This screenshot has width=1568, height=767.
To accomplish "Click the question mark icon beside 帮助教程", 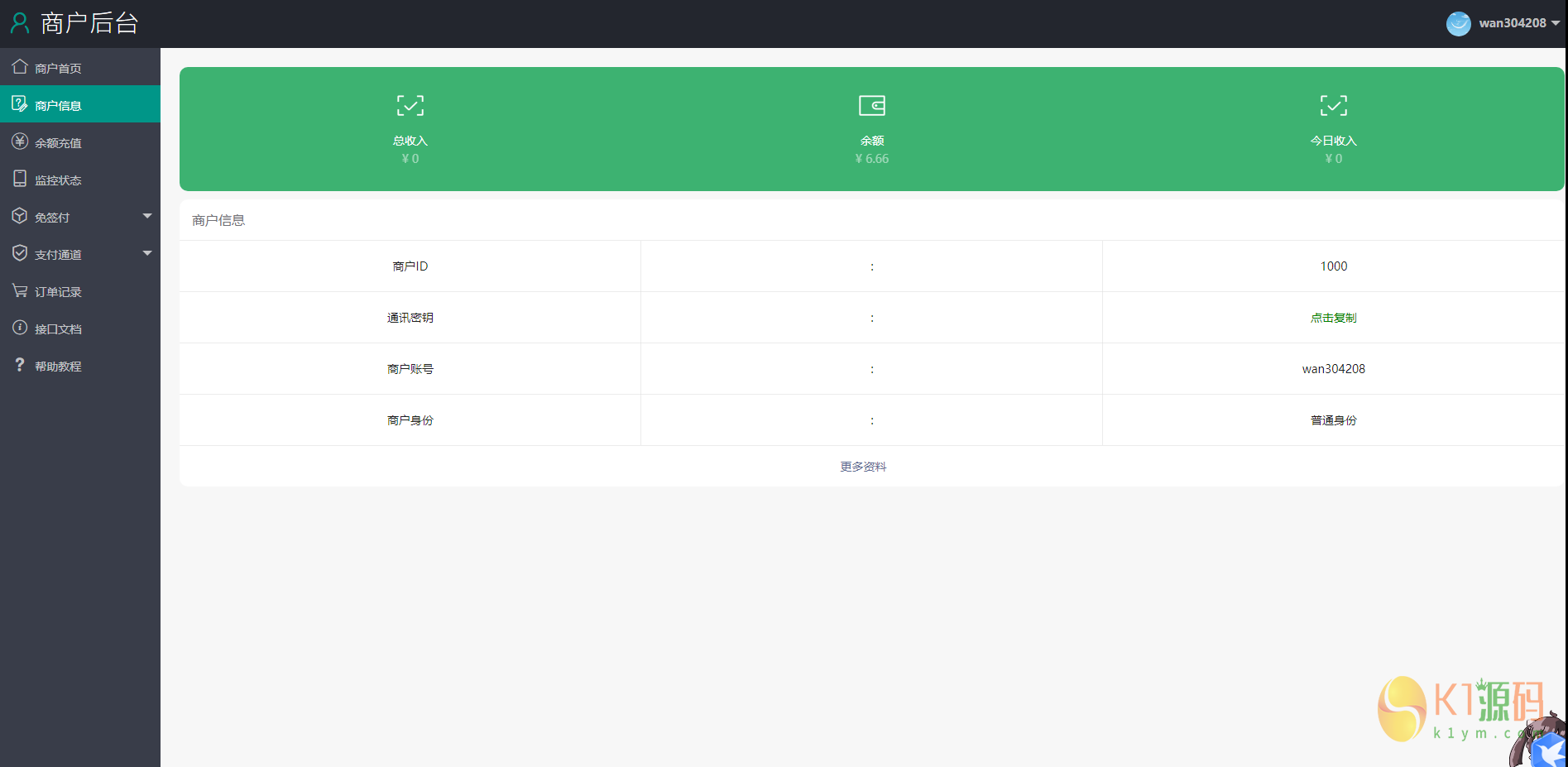I will coord(20,365).
